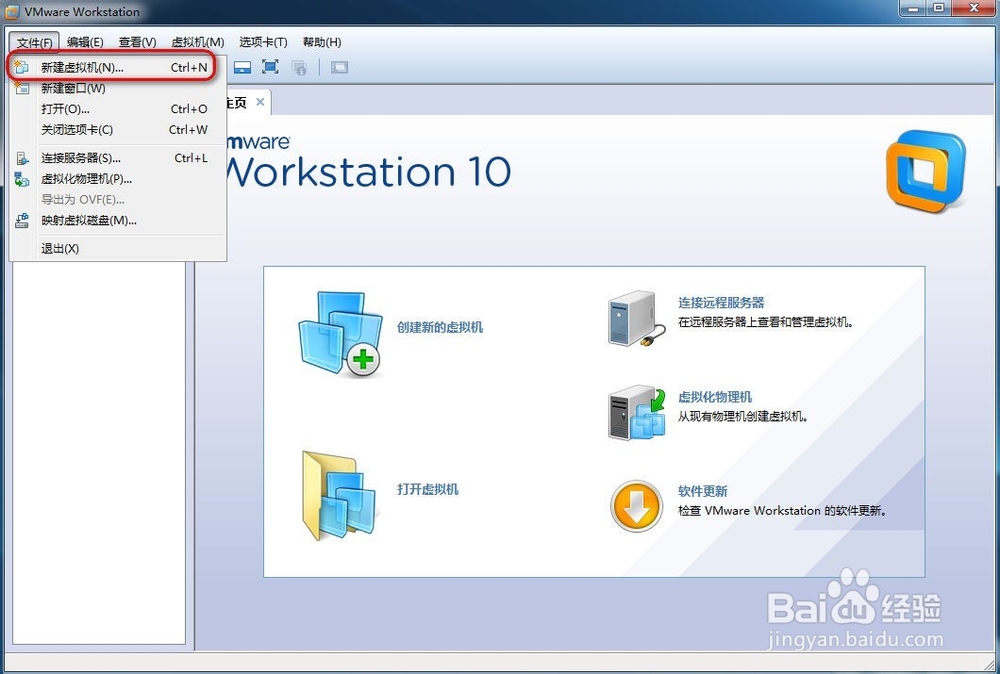Collapse the open 文件(F) menu
This screenshot has height=674, width=1000.
[34, 42]
